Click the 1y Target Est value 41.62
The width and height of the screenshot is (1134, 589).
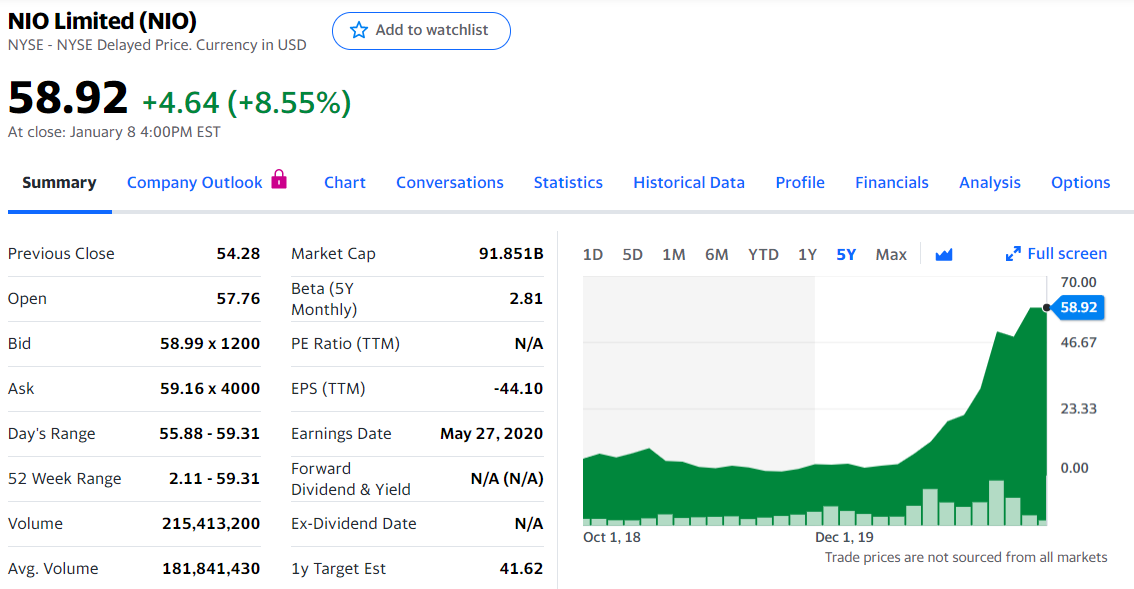521,569
